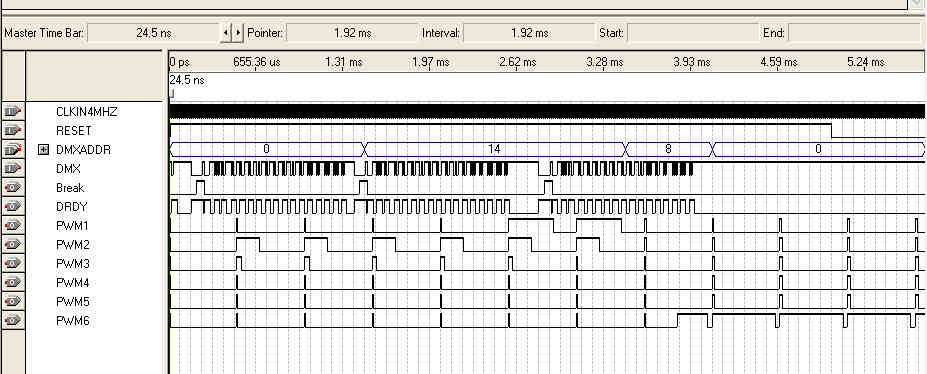Click the DMX input pin icon
The image size is (927, 374).
pyautogui.click(x=13, y=168)
